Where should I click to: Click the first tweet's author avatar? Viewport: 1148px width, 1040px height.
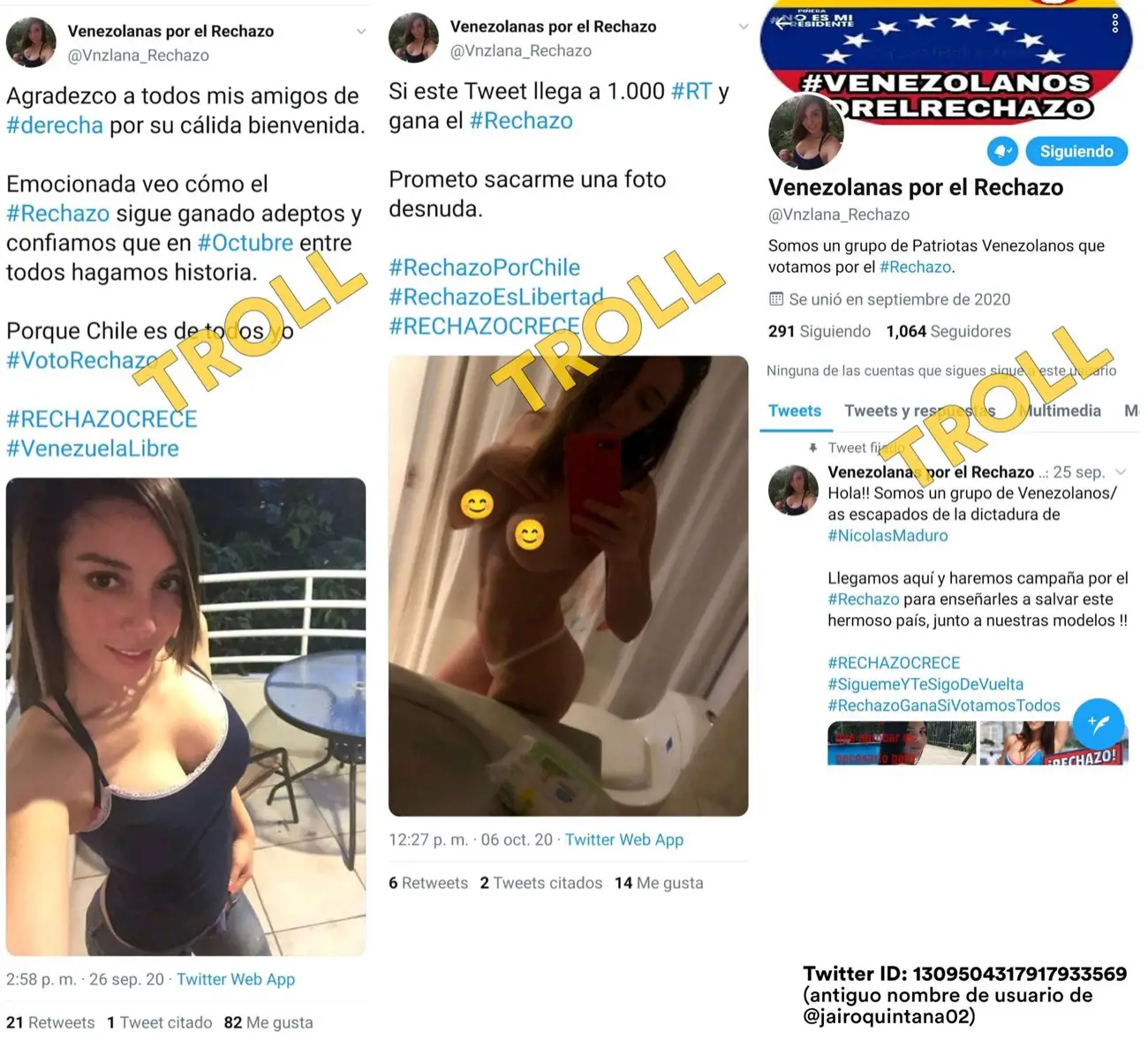click(x=31, y=42)
